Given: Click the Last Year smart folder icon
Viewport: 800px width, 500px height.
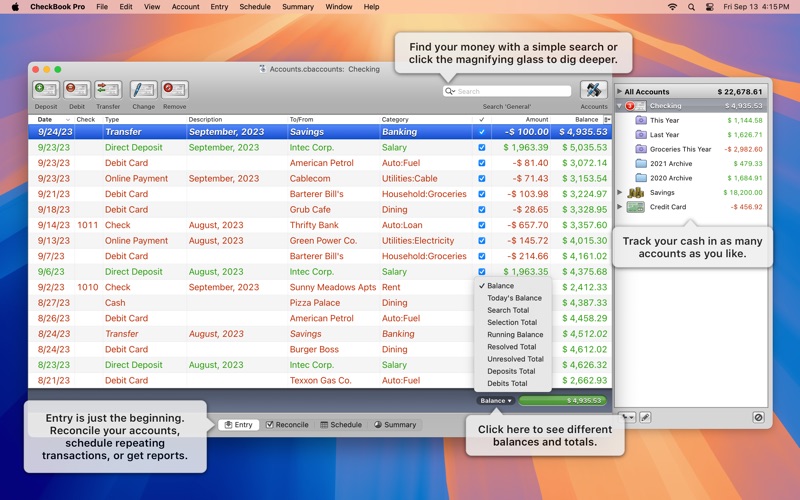Looking at the screenshot, I should [x=641, y=135].
